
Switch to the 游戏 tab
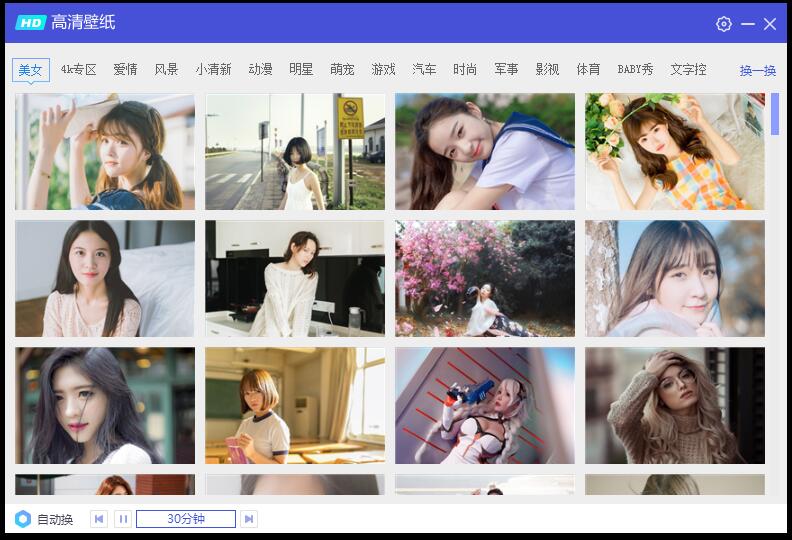coord(383,69)
